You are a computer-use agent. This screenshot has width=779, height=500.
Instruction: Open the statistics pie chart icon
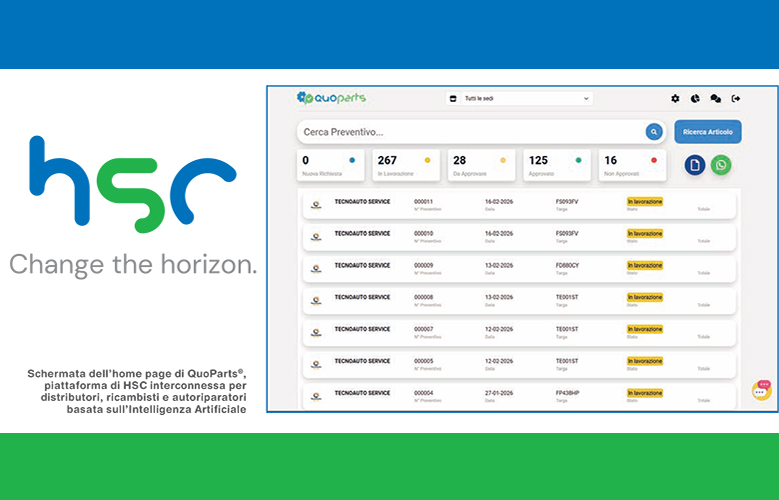[695, 98]
